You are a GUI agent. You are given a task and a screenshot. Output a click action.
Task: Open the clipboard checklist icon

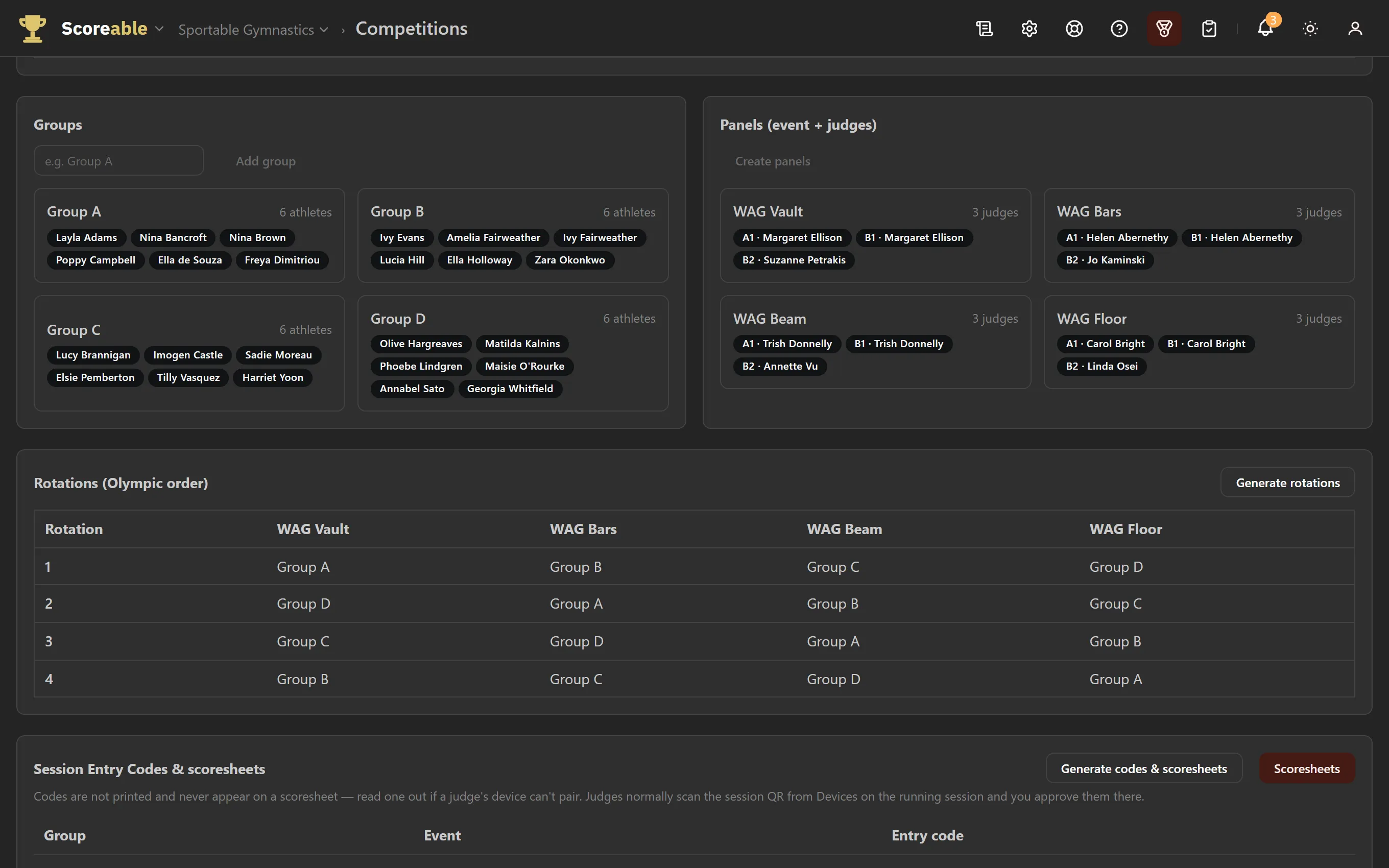(x=1209, y=28)
